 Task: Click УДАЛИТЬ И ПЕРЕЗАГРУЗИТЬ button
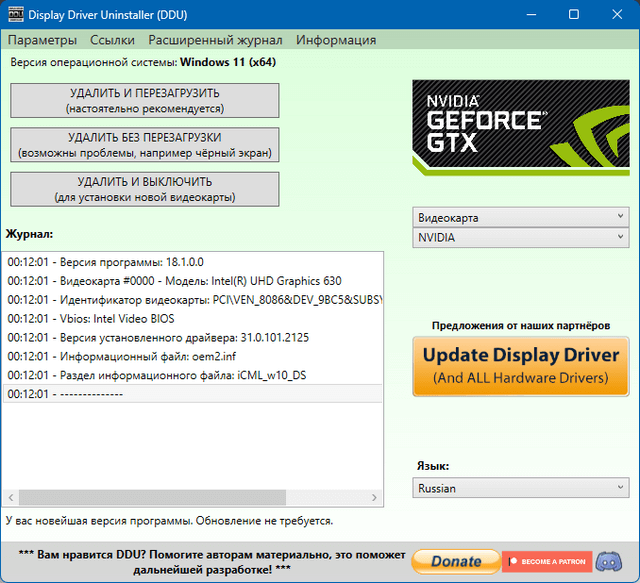coord(145,100)
